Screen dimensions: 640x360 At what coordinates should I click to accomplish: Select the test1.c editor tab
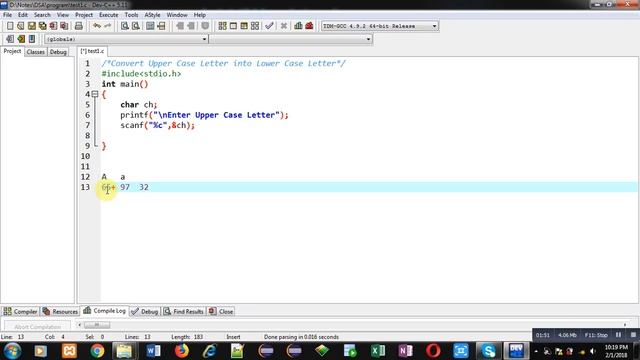pos(92,51)
